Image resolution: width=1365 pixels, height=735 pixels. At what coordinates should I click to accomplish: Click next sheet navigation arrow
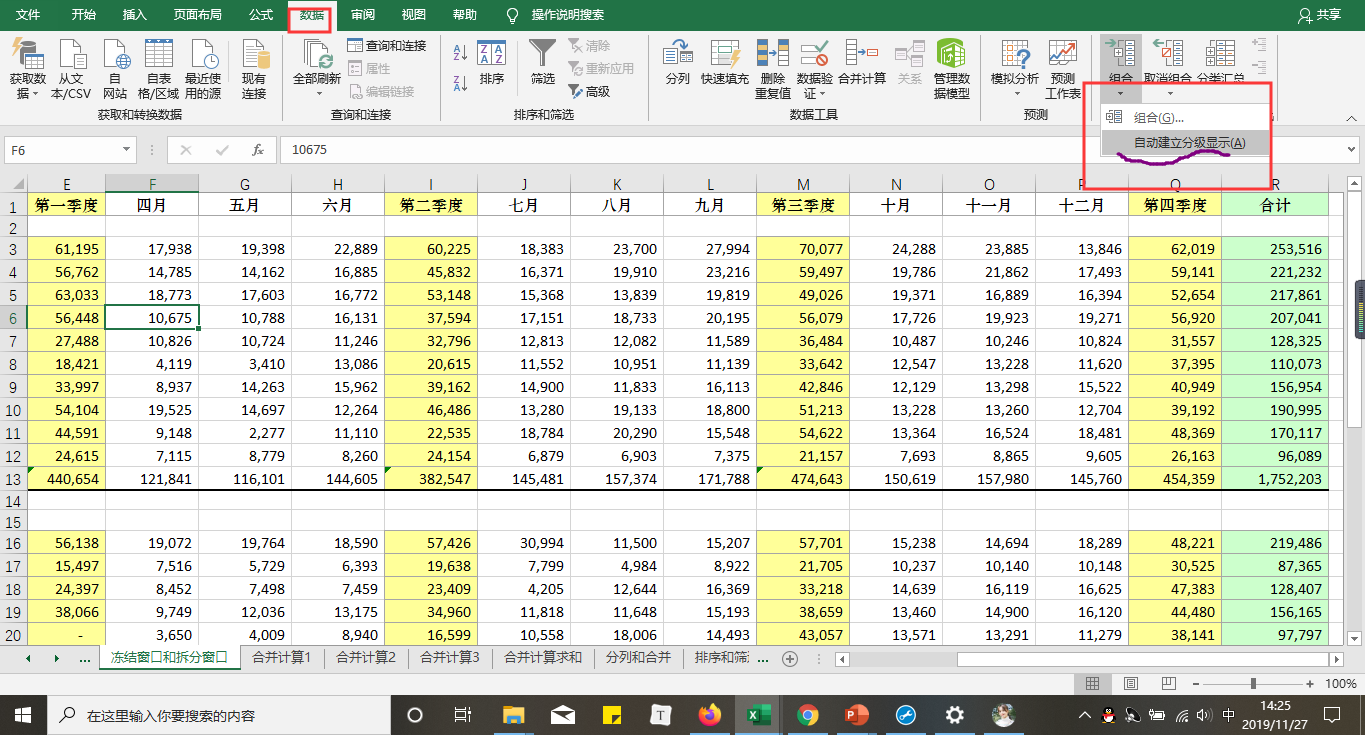(56, 659)
